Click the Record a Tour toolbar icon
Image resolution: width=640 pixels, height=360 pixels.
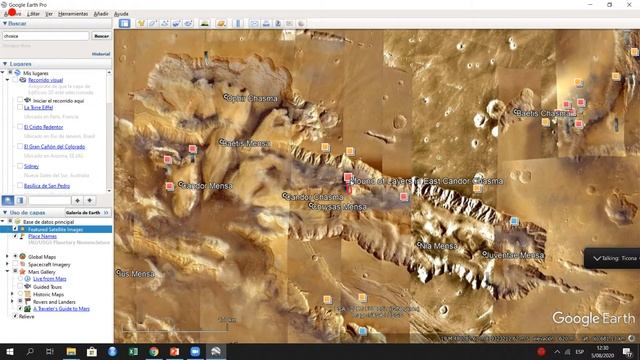(188, 23)
